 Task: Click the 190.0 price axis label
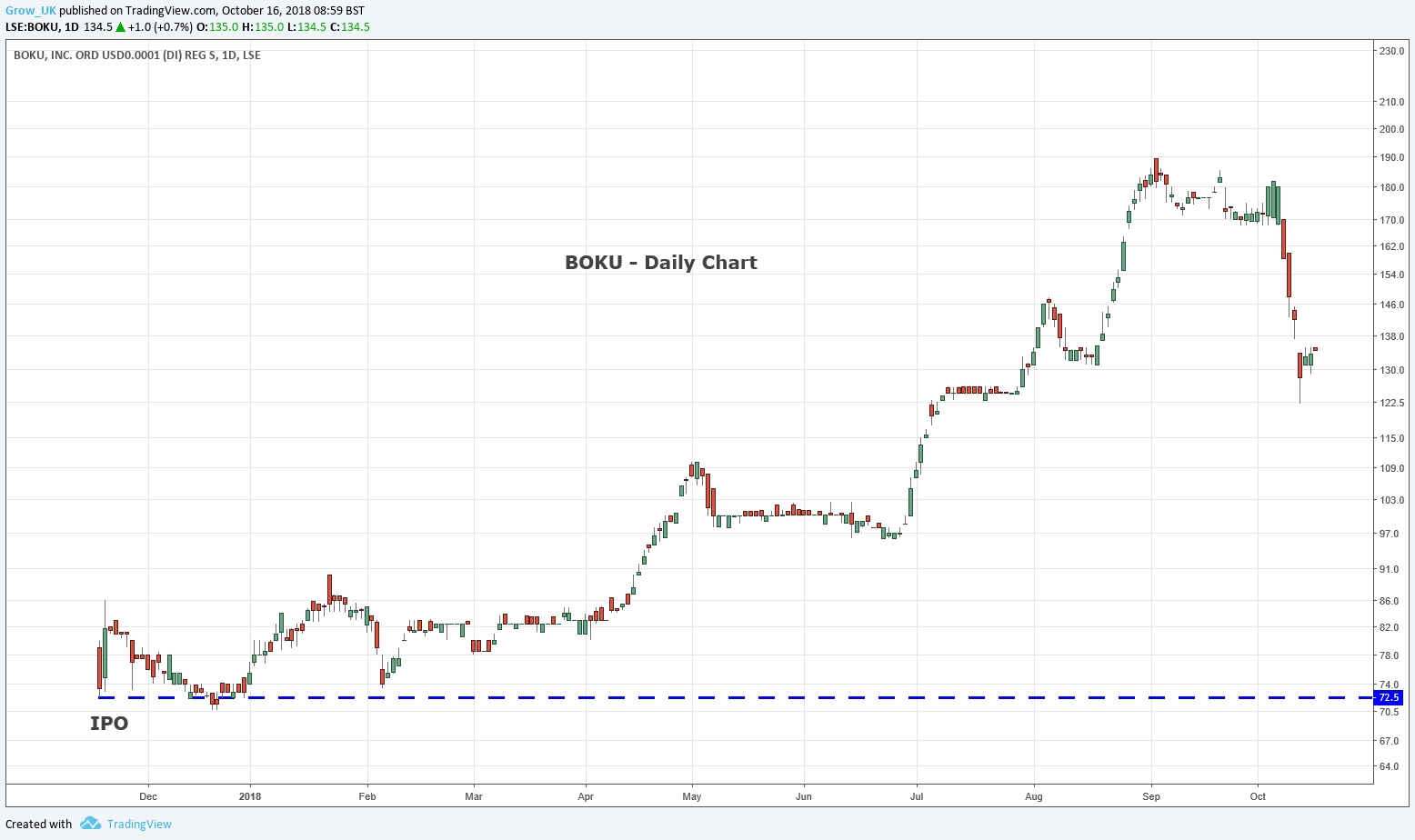click(1391, 157)
